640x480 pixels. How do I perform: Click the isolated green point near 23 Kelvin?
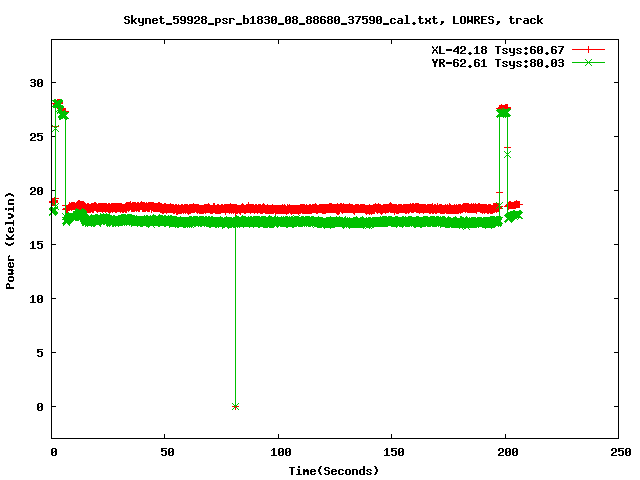click(x=507, y=155)
